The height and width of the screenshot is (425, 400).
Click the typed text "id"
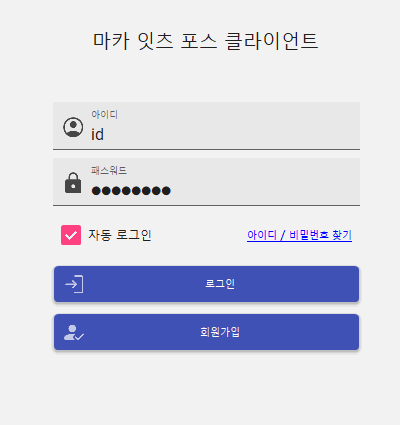(97, 135)
